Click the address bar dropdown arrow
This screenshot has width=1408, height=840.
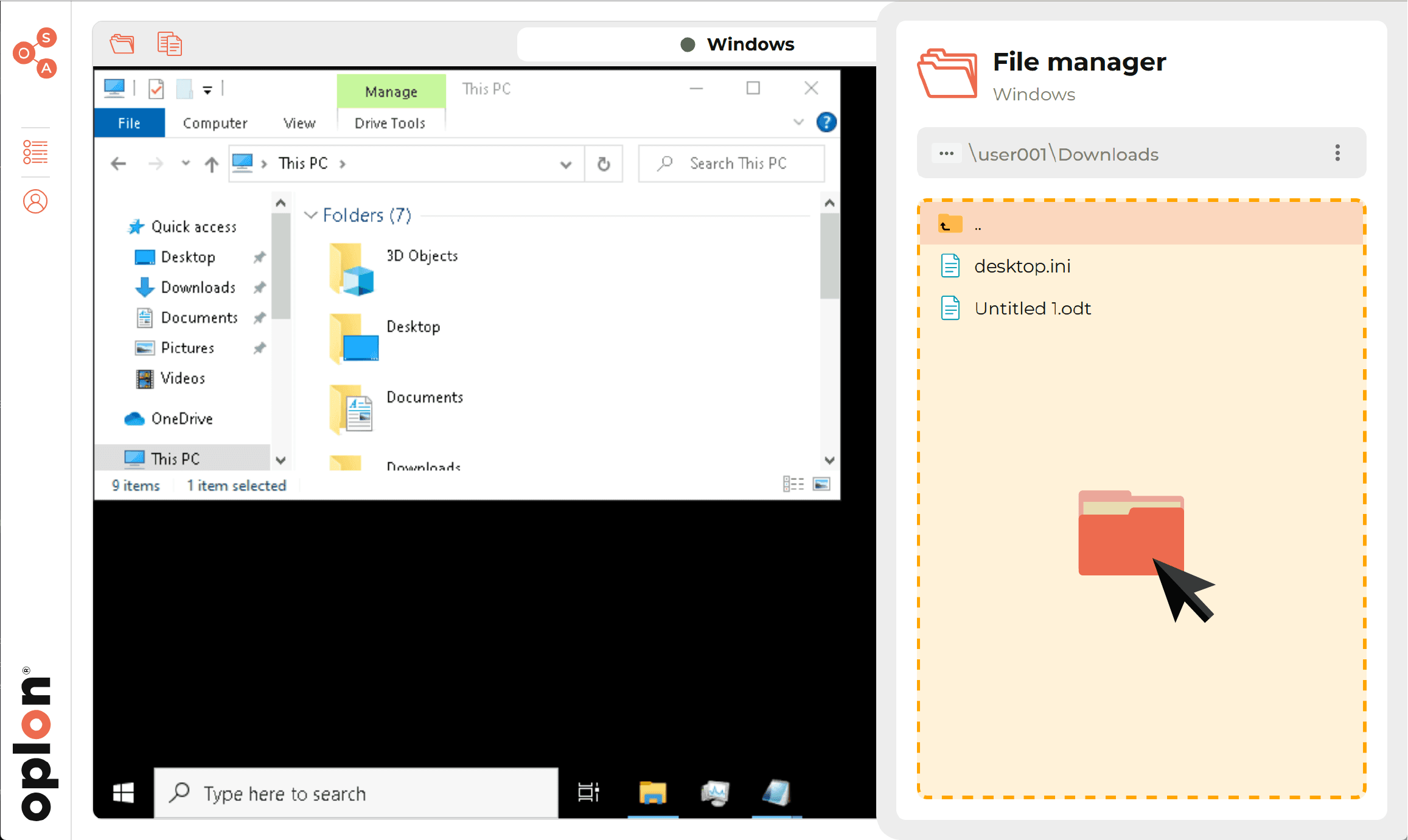pyautogui.click(x=566, y=163)
